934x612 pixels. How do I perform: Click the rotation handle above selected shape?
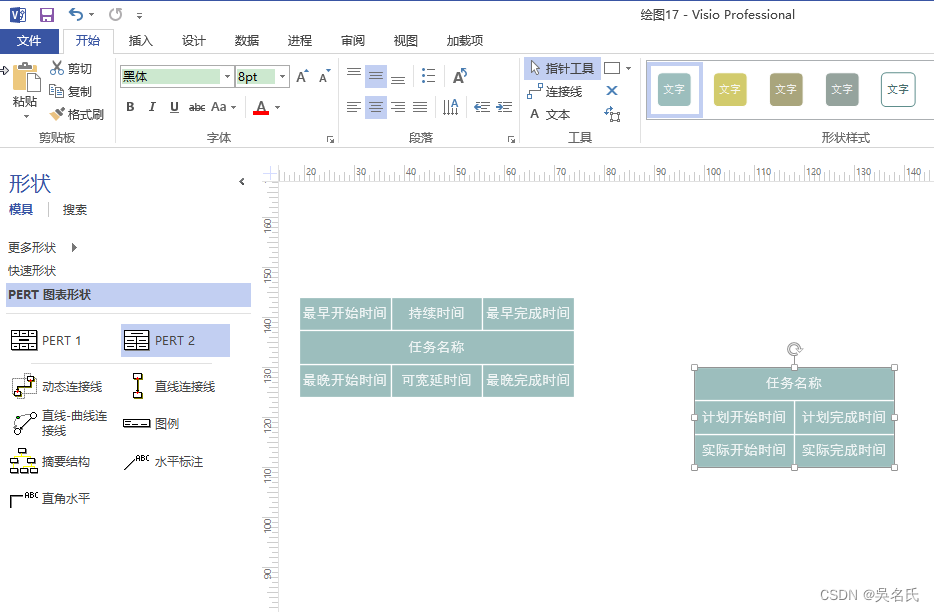[x=795, y=349]
